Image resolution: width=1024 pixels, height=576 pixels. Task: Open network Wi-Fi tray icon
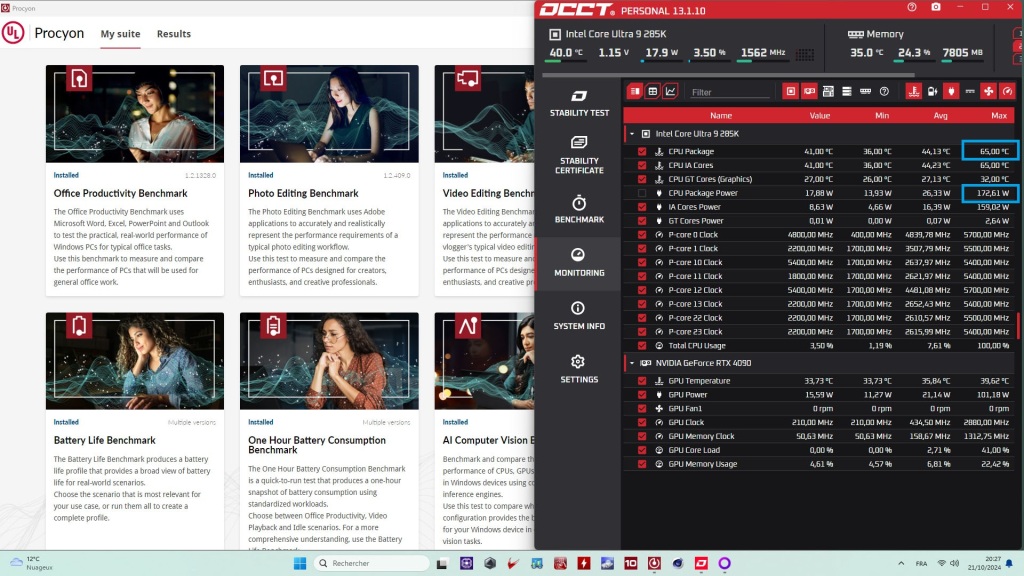click(x=941, y=563)
